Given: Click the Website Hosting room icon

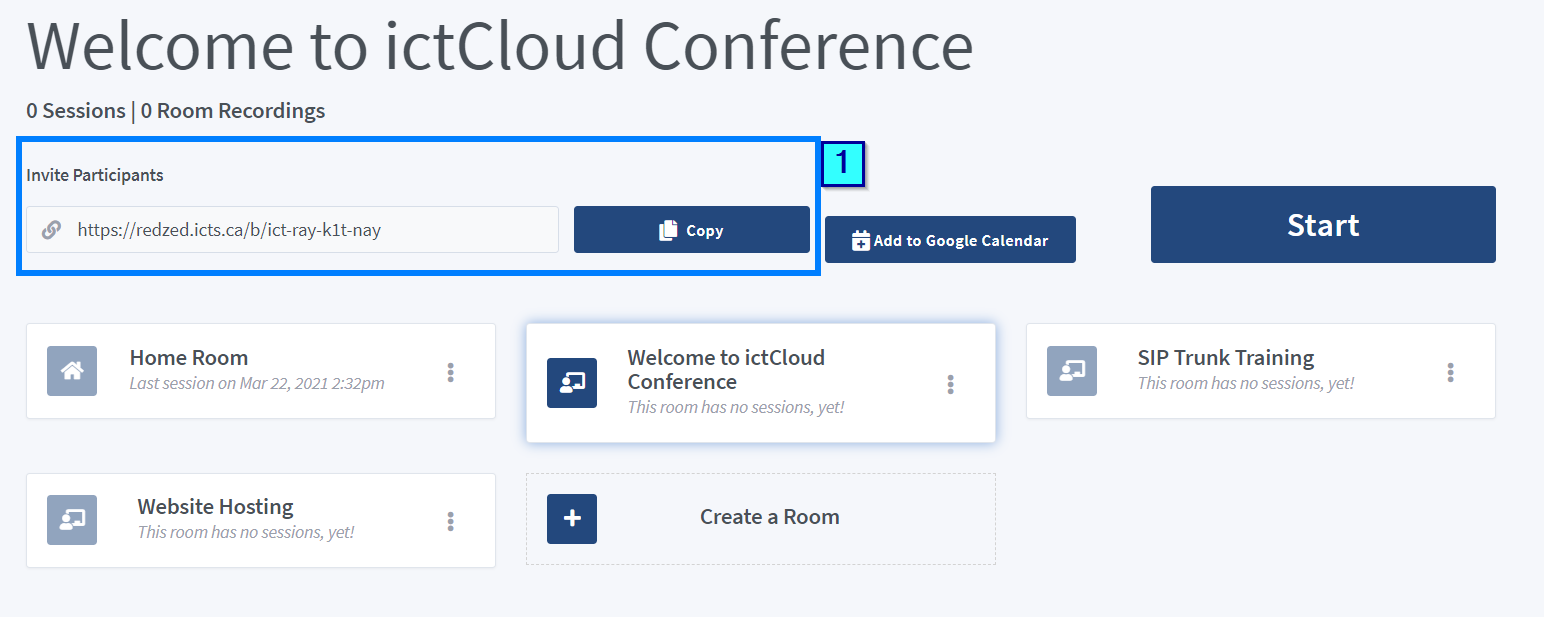Looking at the screenshot, I should pyautogui.click(x=72, y=520).
